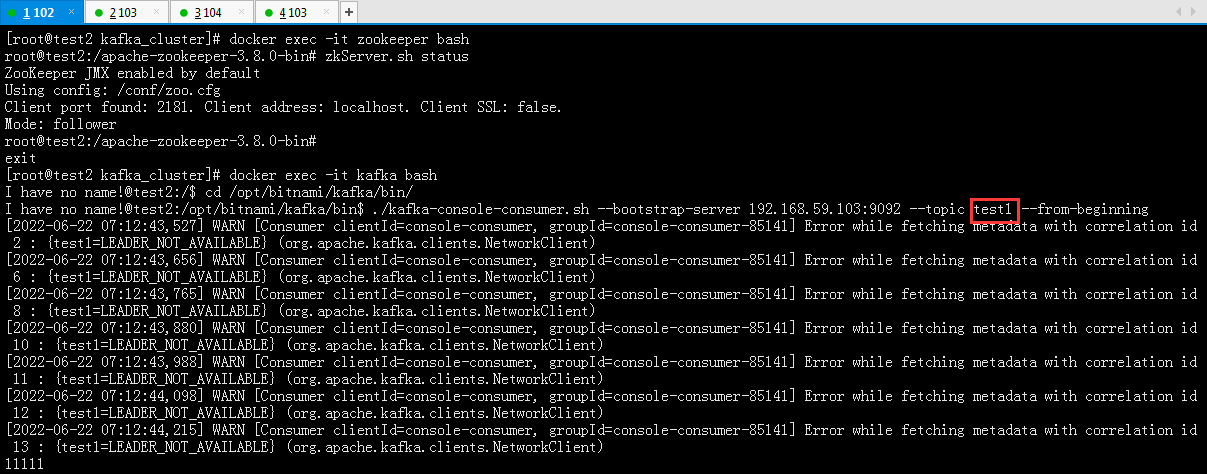
Task: Click the zkServer.sh status command line
Action: 237,56
